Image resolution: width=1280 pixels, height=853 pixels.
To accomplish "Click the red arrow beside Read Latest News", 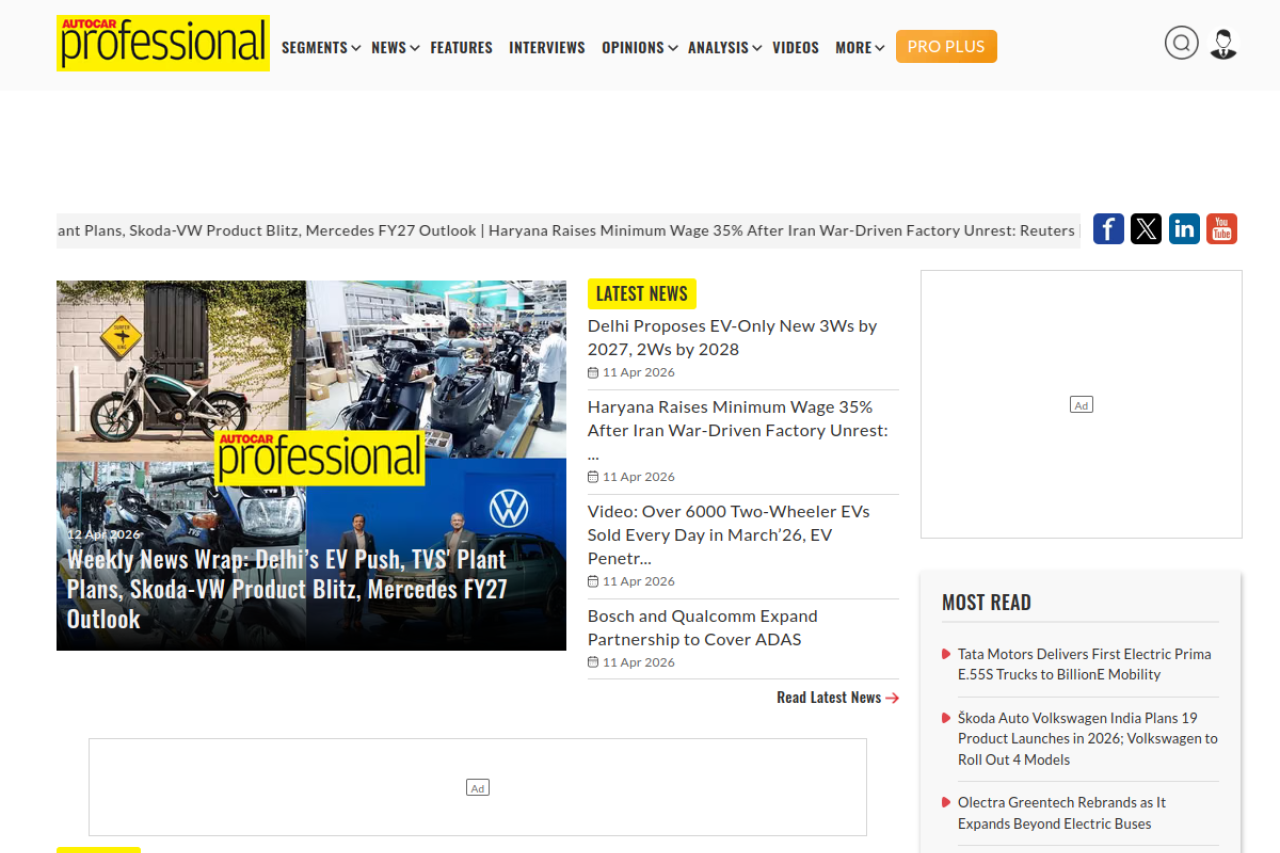I will pos(892,698).
